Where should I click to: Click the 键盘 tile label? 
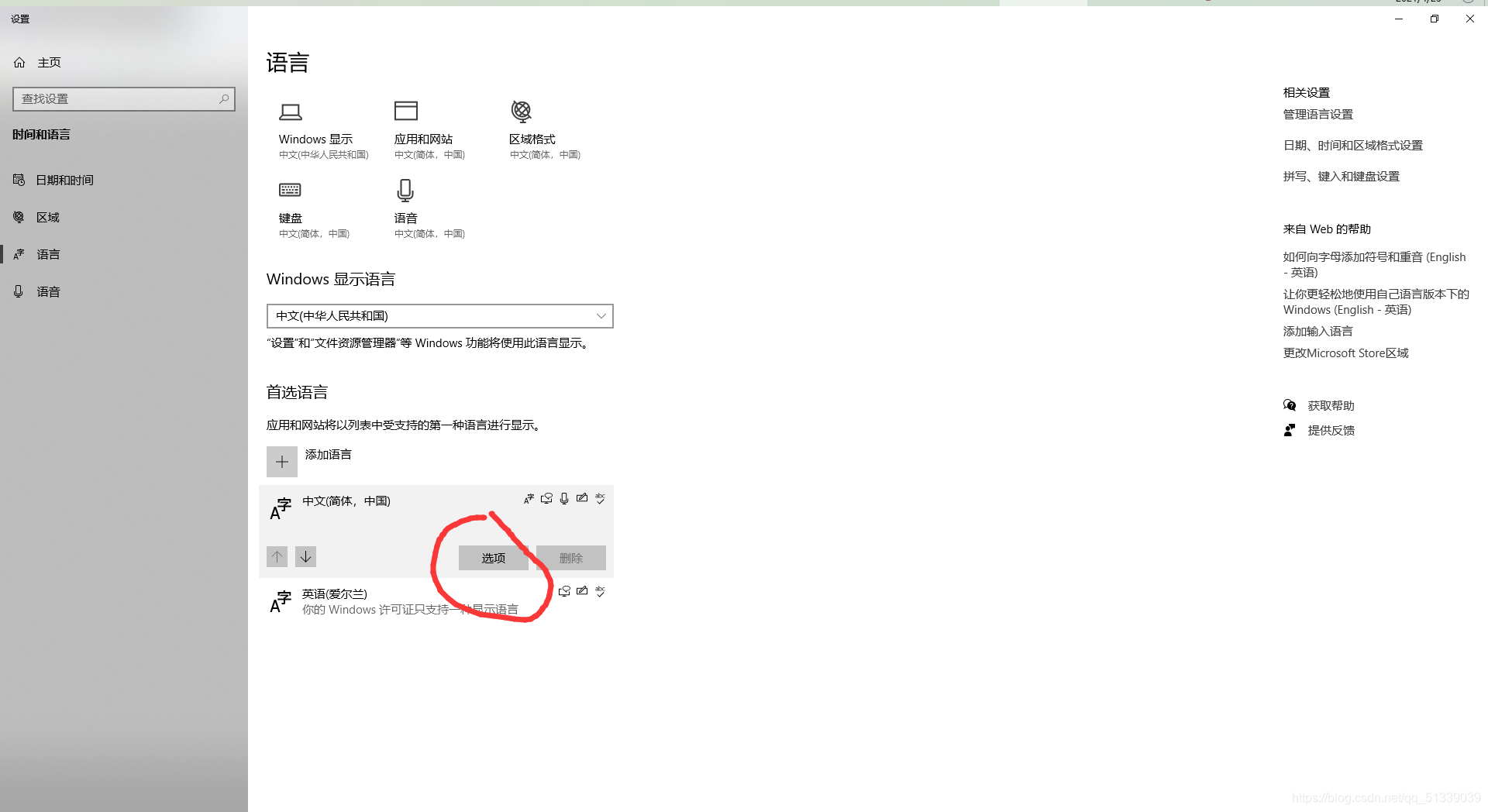click(x=291, y=218)
